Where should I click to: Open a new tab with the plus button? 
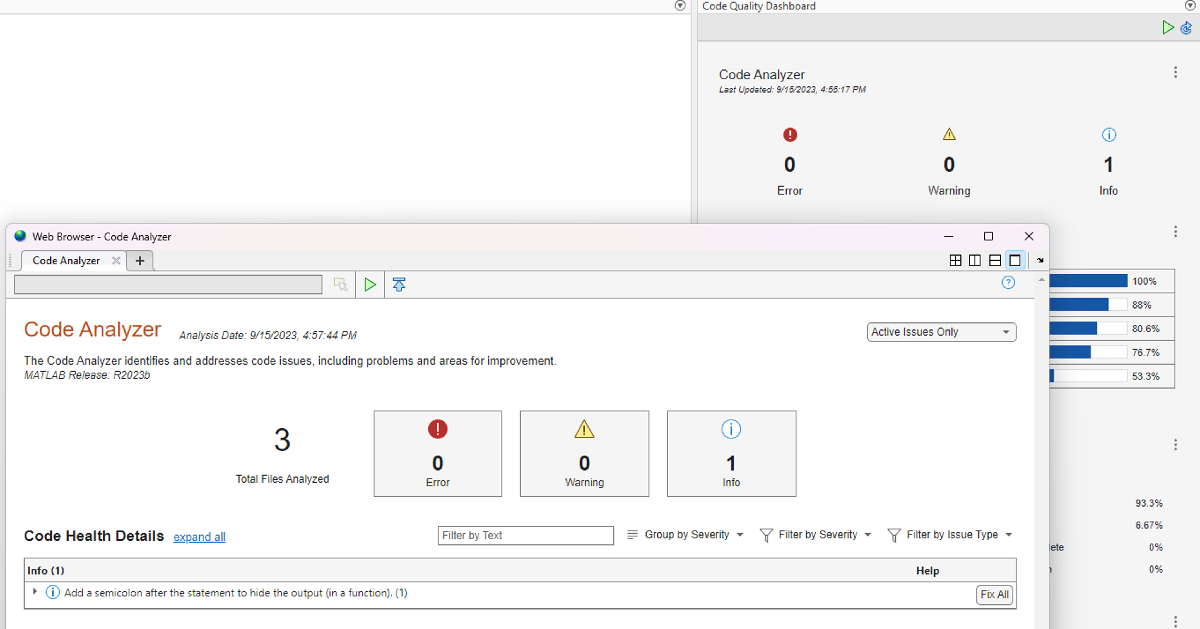click(140, 261)
